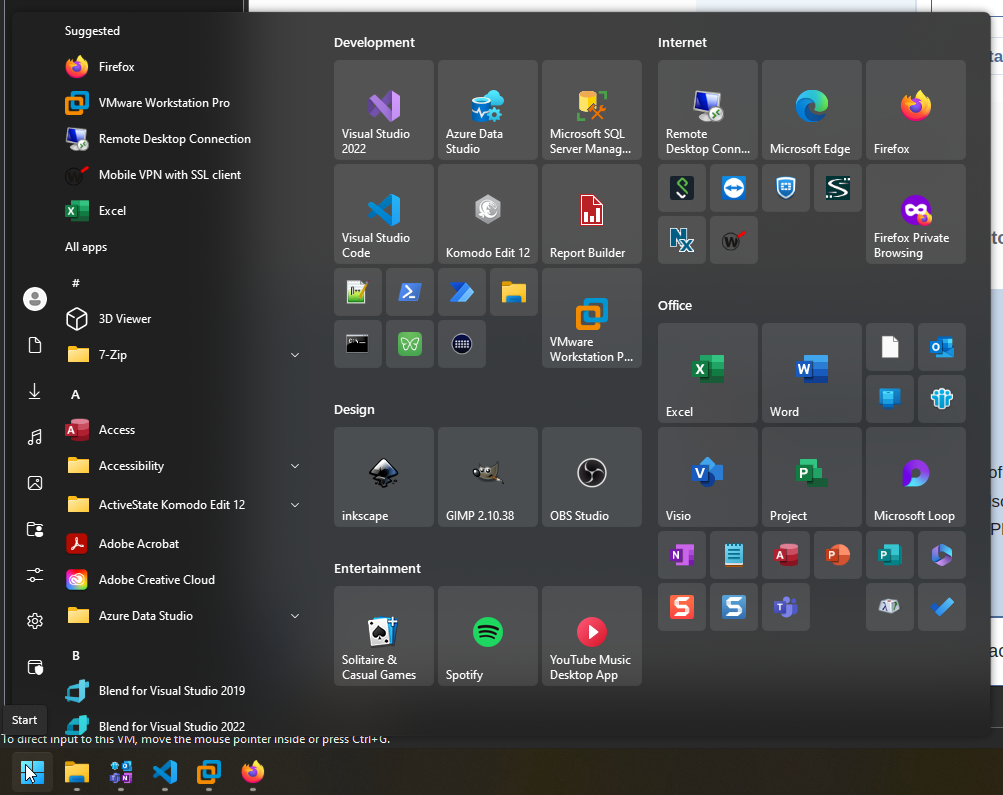This screenshot has width=1003, height=795.
Task: Expand ActiveState Komodo Edit 12 folder chevron
Action: [295, 505]
